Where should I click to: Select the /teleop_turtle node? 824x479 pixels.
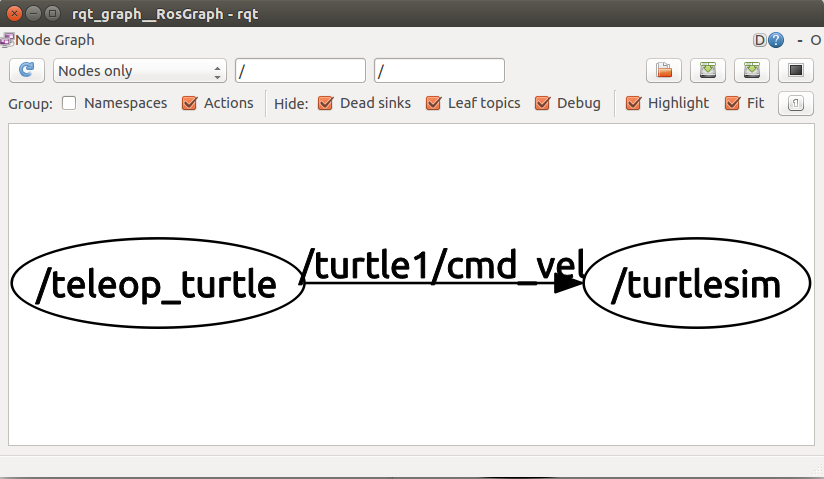[158, 283]
